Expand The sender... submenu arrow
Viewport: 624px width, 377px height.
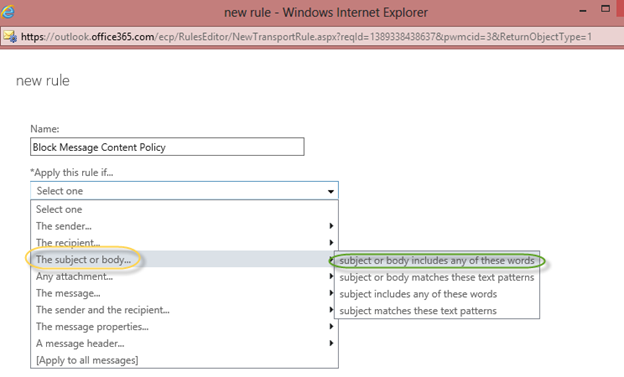[331, 226]
